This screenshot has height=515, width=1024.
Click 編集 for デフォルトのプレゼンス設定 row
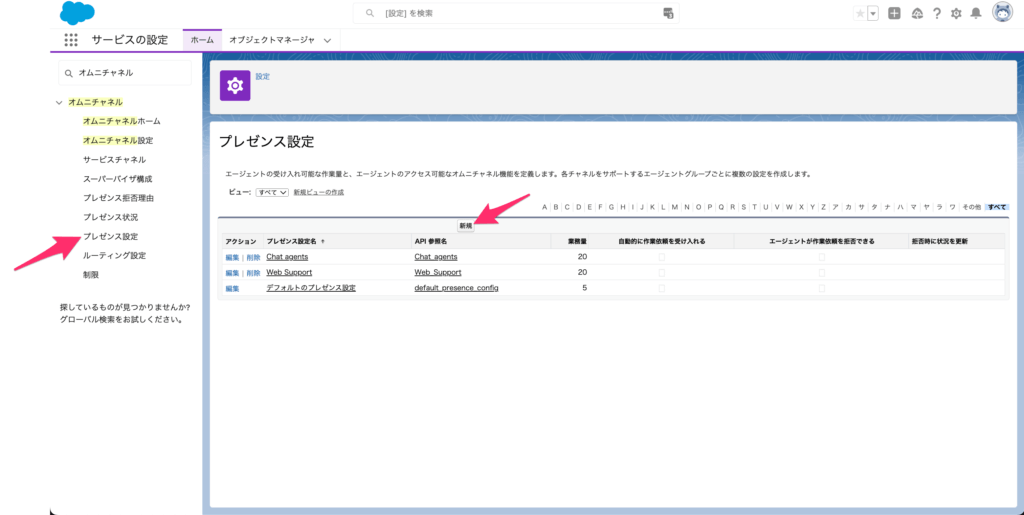tap(232, 289)
